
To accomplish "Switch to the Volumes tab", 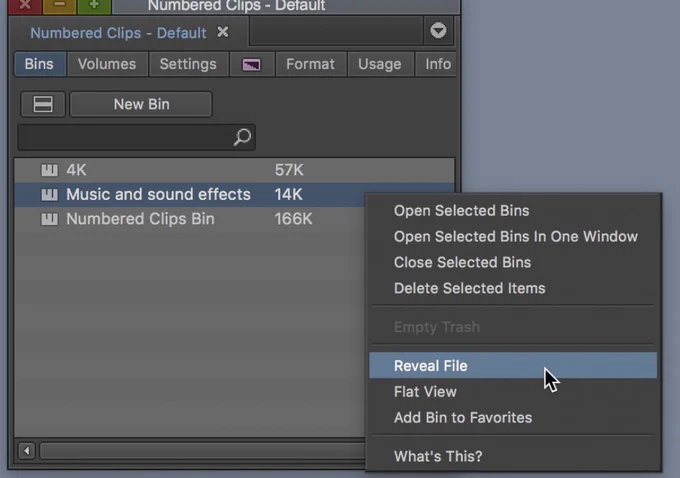I will point(107,64).
